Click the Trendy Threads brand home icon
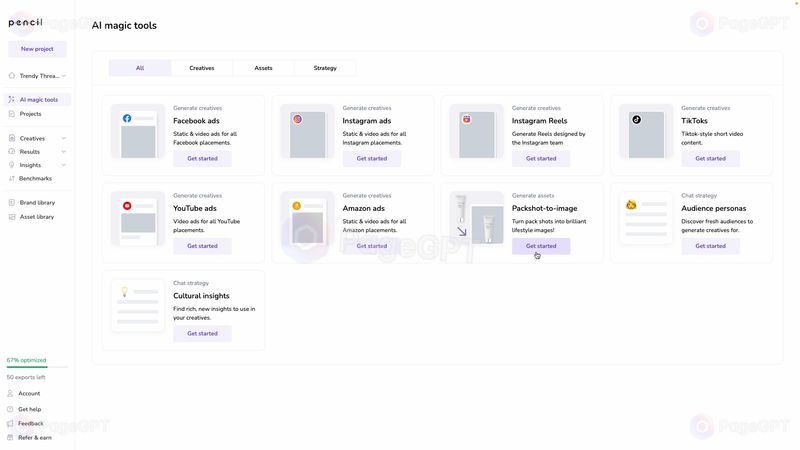This screenshot has width=800, height=450. click(11, 76)
